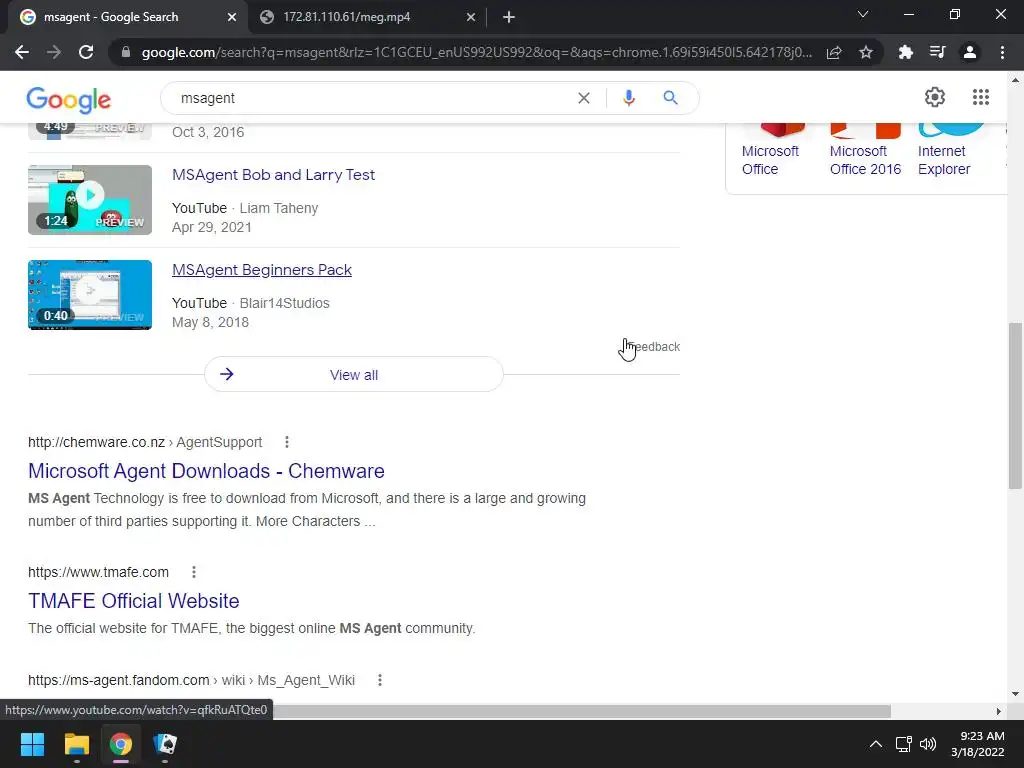Show hidden system tray icons

point(876,744)
